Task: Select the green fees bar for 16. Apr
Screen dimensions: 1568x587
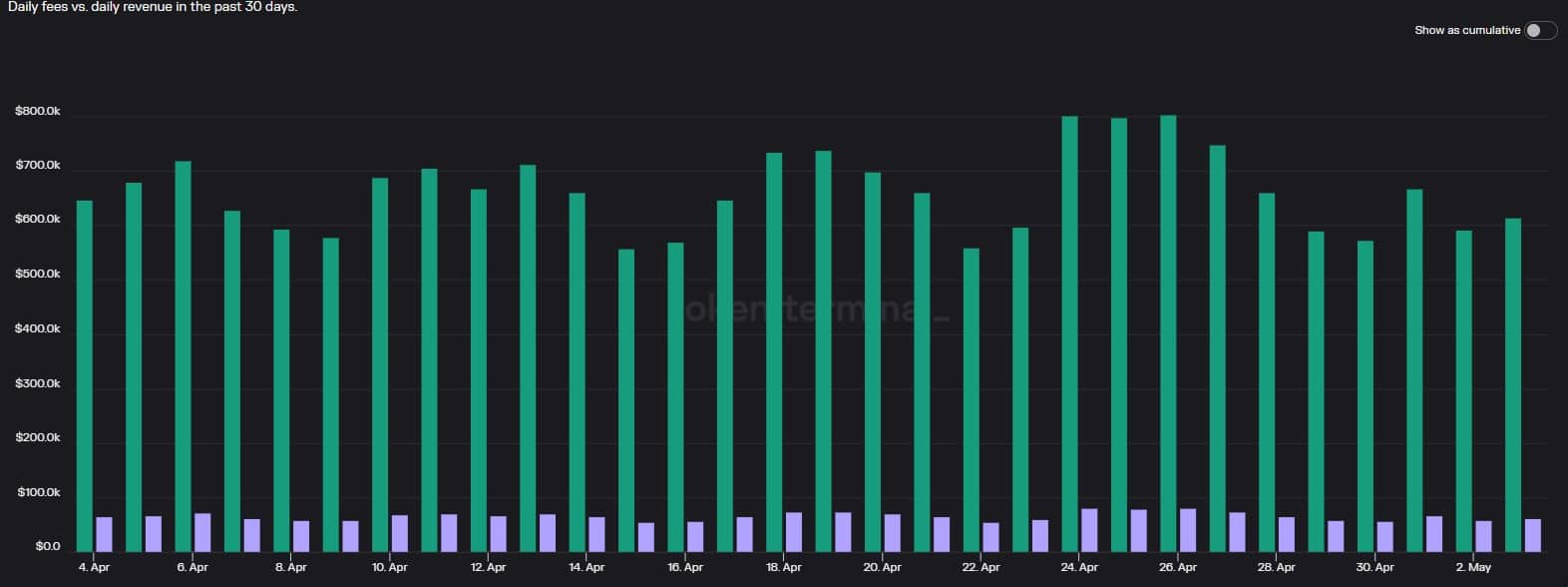Action: (x=675, y=397)
